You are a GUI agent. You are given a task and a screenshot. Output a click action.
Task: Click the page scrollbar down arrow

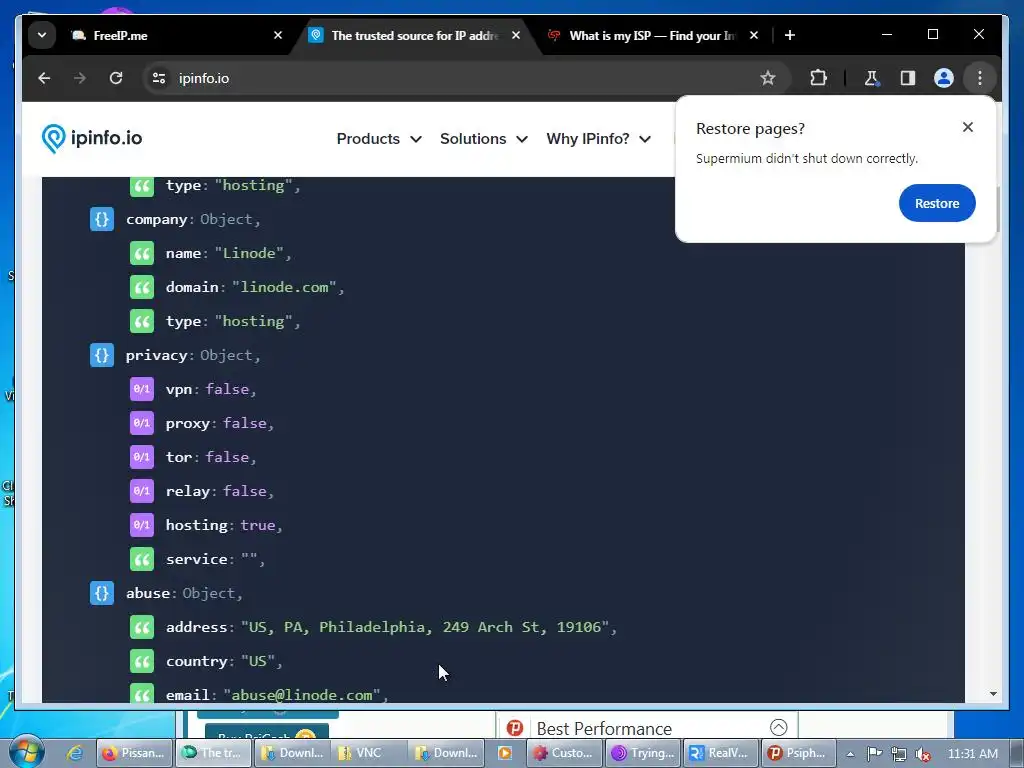click(x=993, y=694)
